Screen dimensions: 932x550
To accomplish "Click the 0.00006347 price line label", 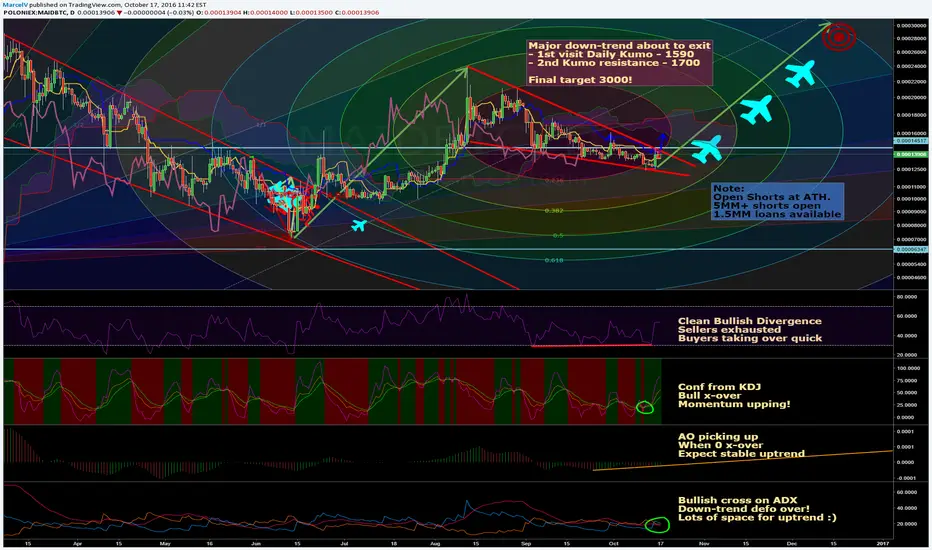I will (912, 249).
